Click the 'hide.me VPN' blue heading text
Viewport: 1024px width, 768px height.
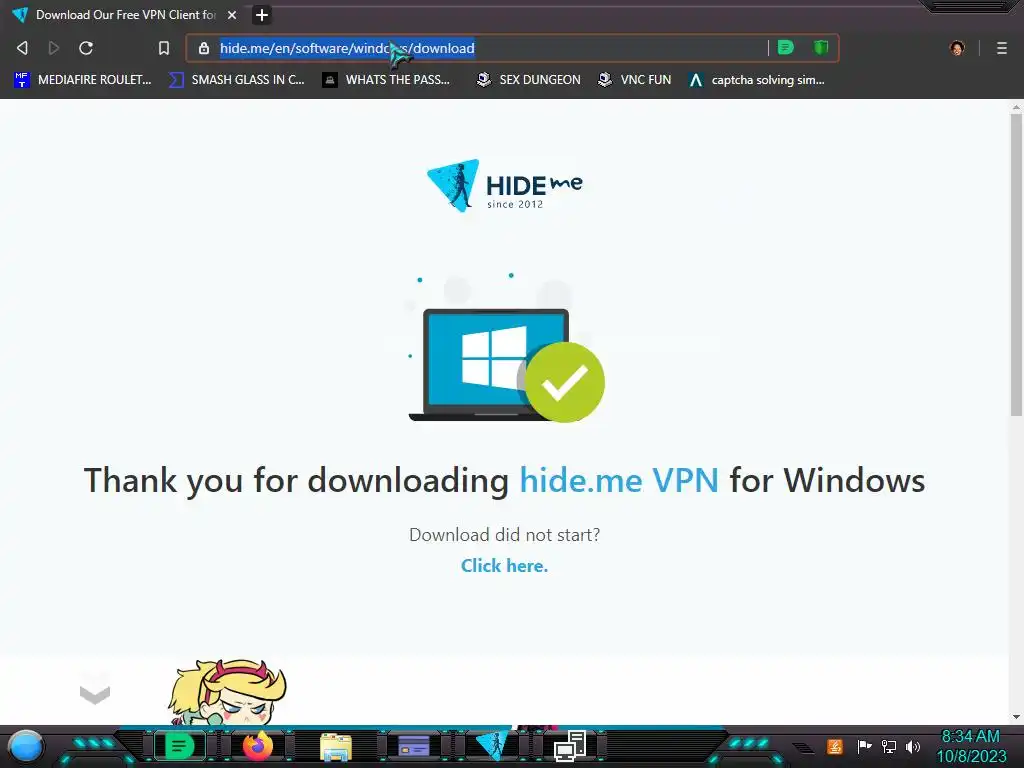click(619, 481)
